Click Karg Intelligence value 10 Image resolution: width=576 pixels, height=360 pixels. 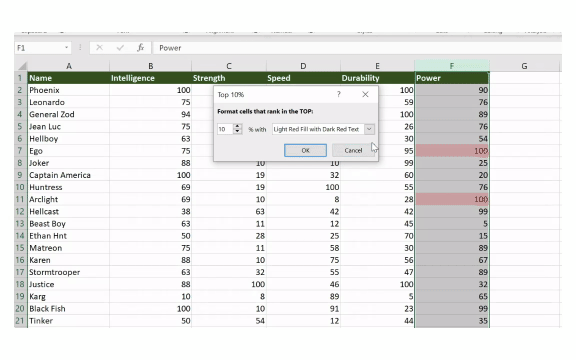coord(151,296)
